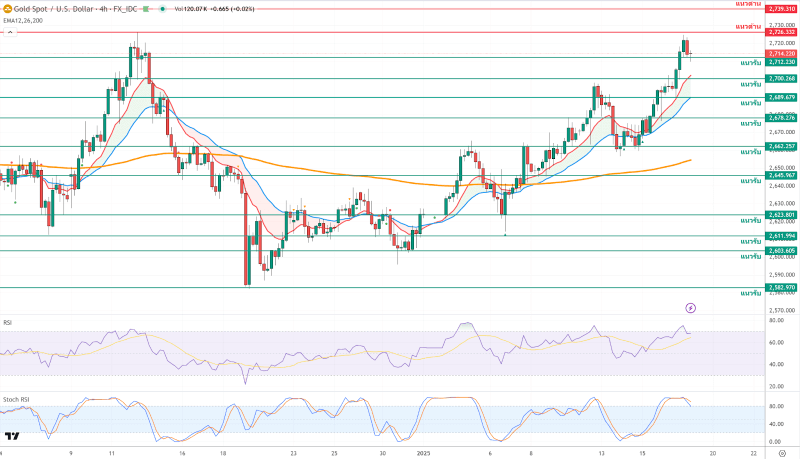Screen dimensions: 800x459
Task: Click the support price tag 2,662.257
Action: [781, 146]
